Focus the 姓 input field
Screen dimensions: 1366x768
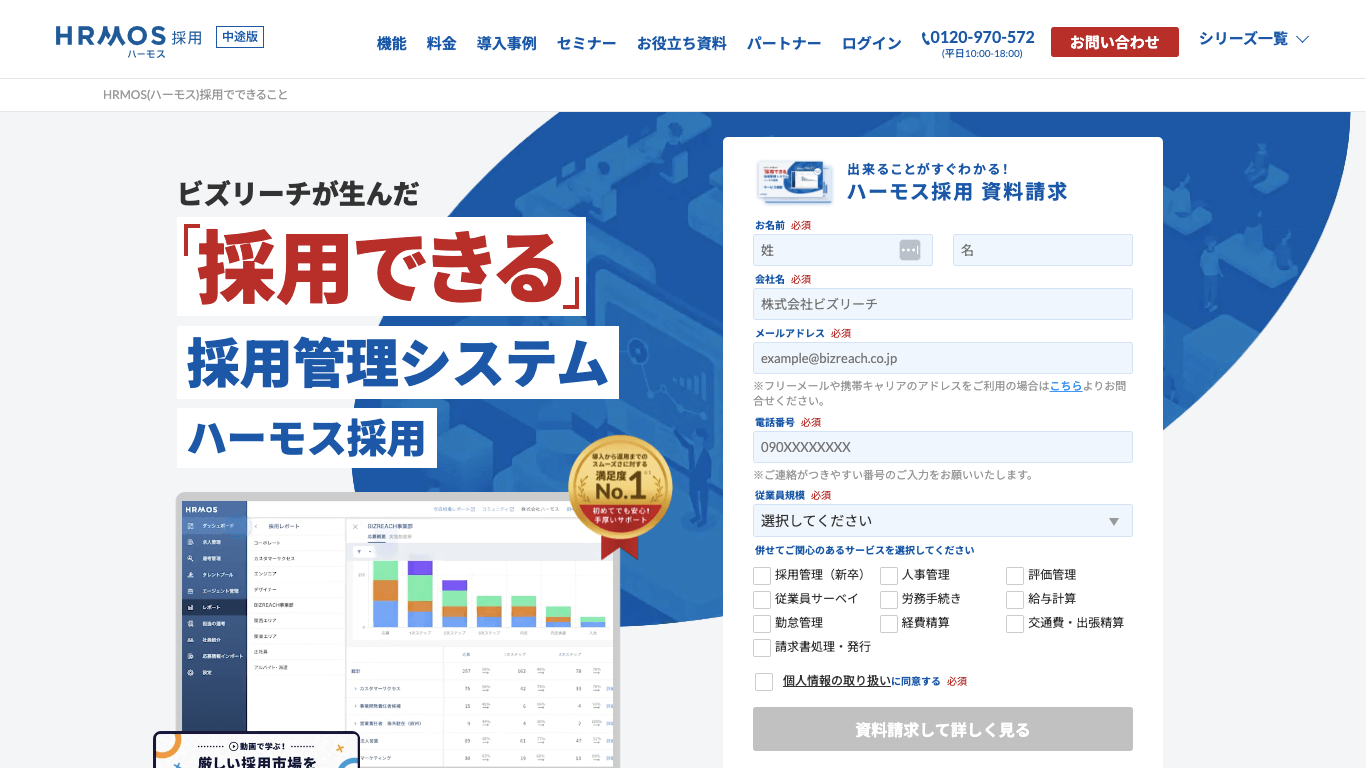click(843, 250)
